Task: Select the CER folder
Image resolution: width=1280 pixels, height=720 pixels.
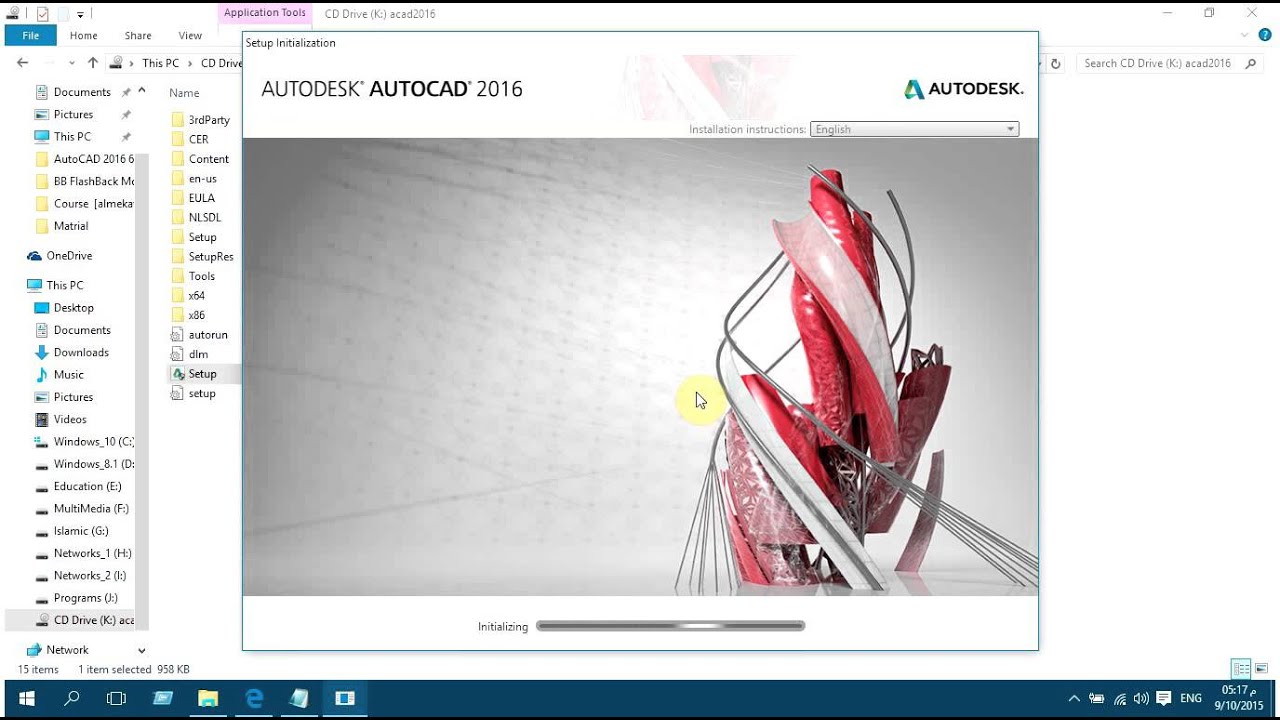Action: (190, 139)
